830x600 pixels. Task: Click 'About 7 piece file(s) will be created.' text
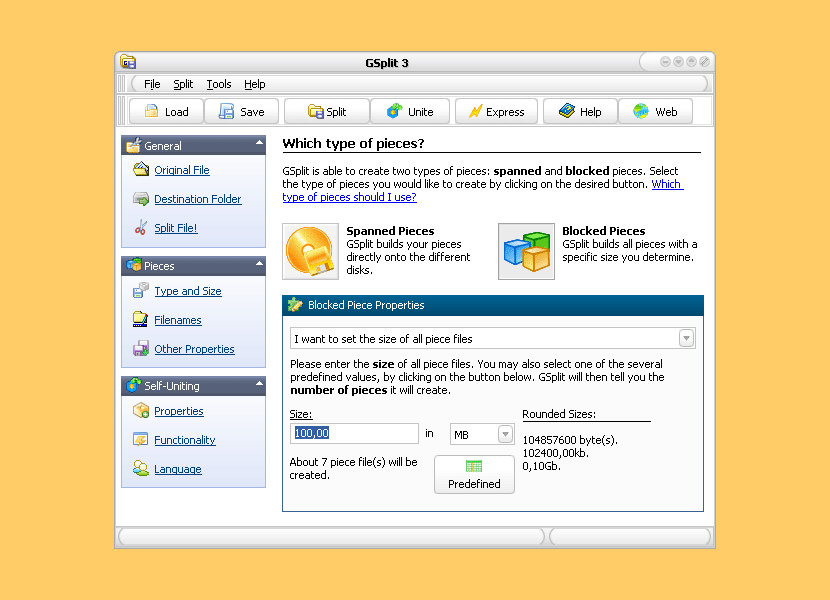pos(354,469)
